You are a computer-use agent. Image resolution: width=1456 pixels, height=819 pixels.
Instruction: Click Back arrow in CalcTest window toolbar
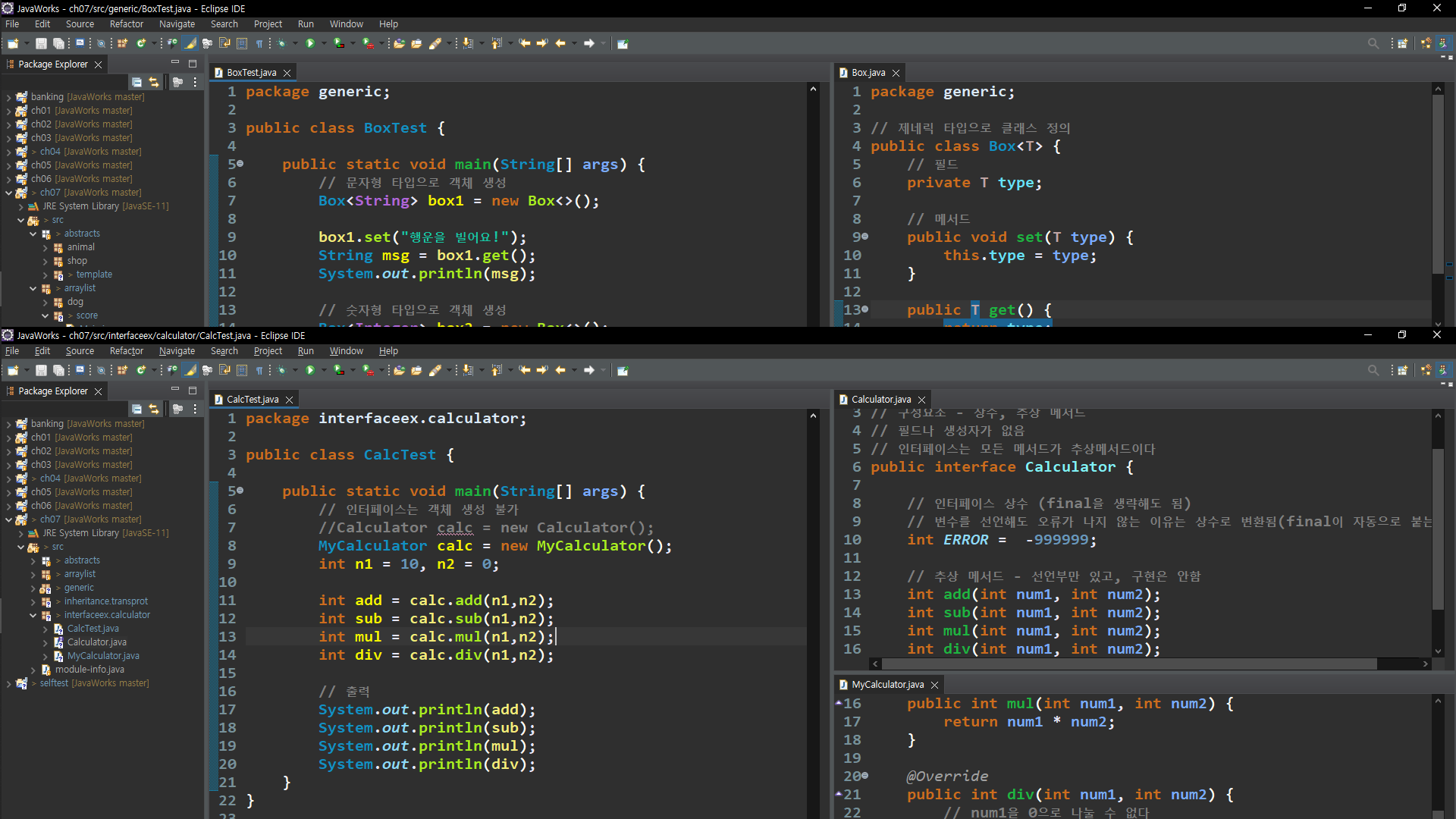click(560, 371)
